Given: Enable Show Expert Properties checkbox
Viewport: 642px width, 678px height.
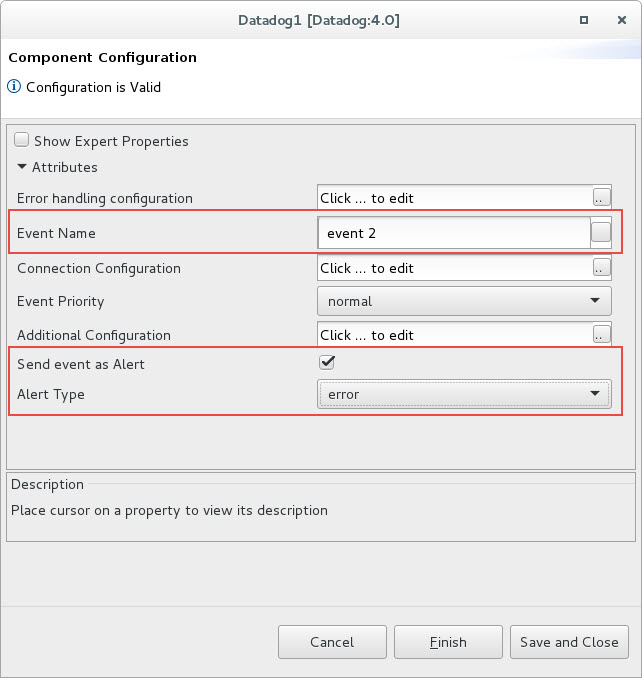Looking at the screenshot, I should [x=21, y=140].
